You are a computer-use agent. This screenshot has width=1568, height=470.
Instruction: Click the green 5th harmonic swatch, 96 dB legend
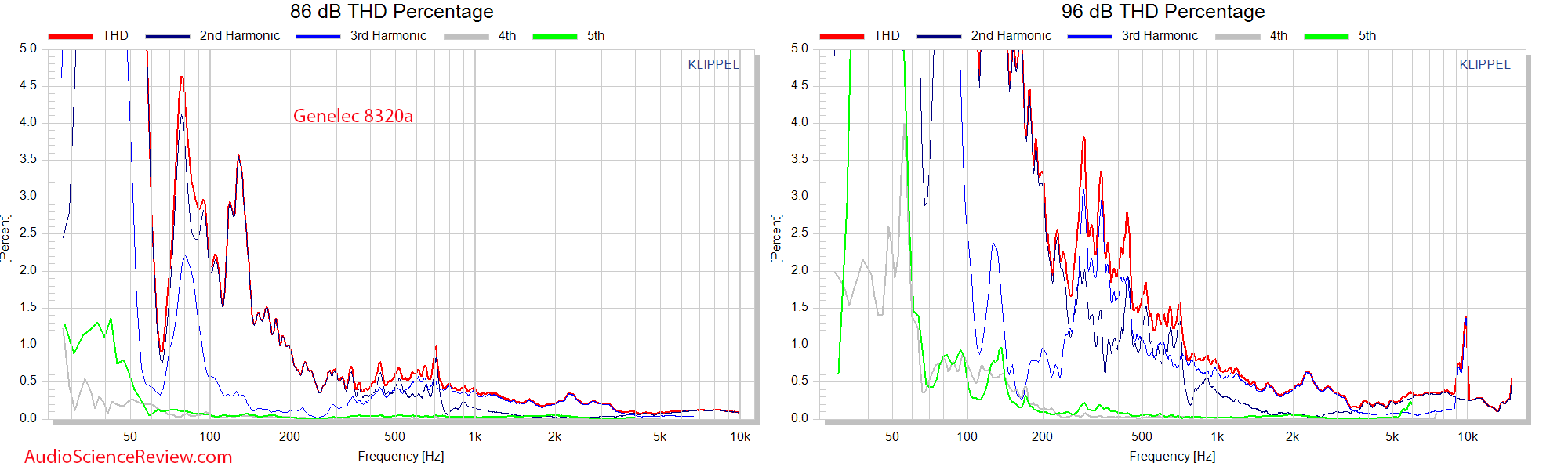pyautogui.click(x=1327, y=36)
